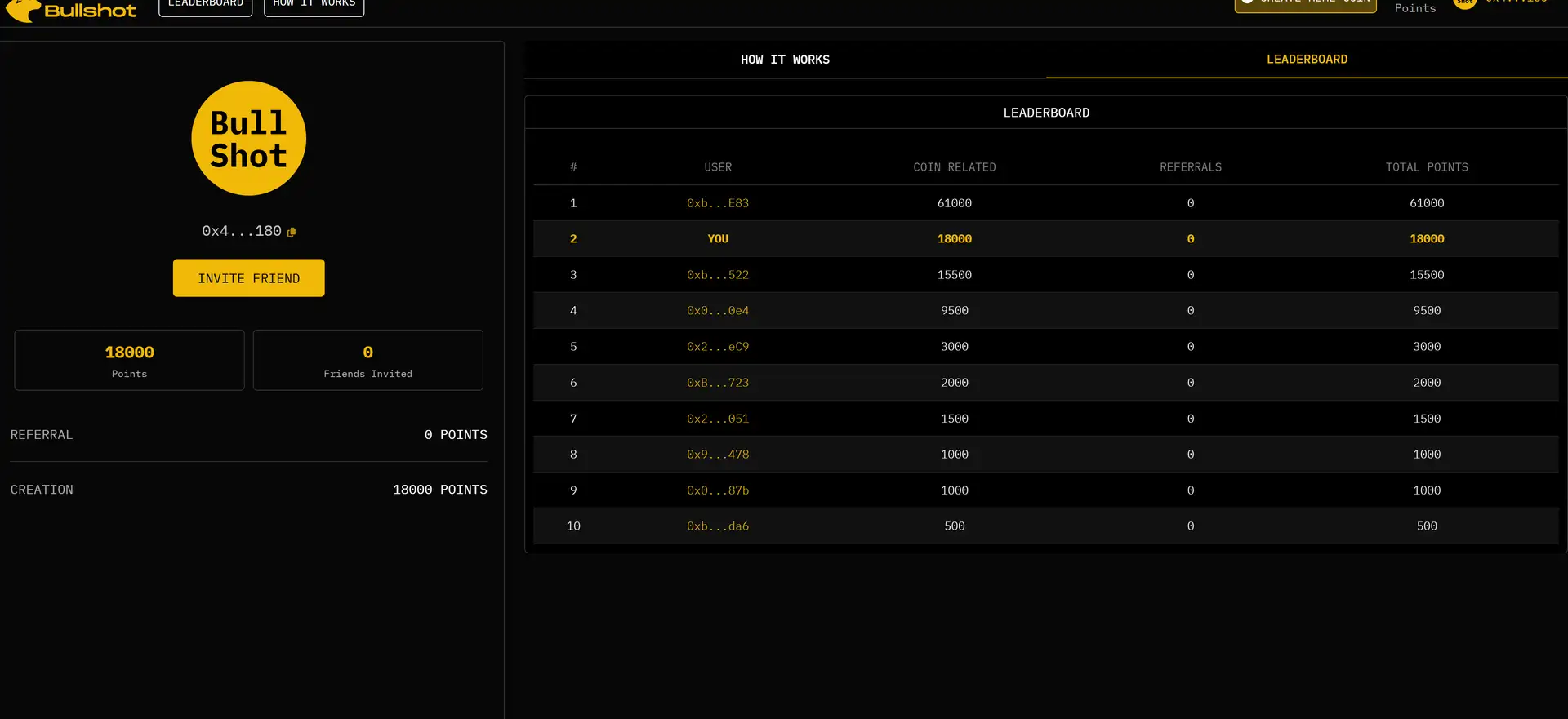Click user 0x9...478 in rank eight
The height and width of the screenshot is (719, 1568).
717,455
